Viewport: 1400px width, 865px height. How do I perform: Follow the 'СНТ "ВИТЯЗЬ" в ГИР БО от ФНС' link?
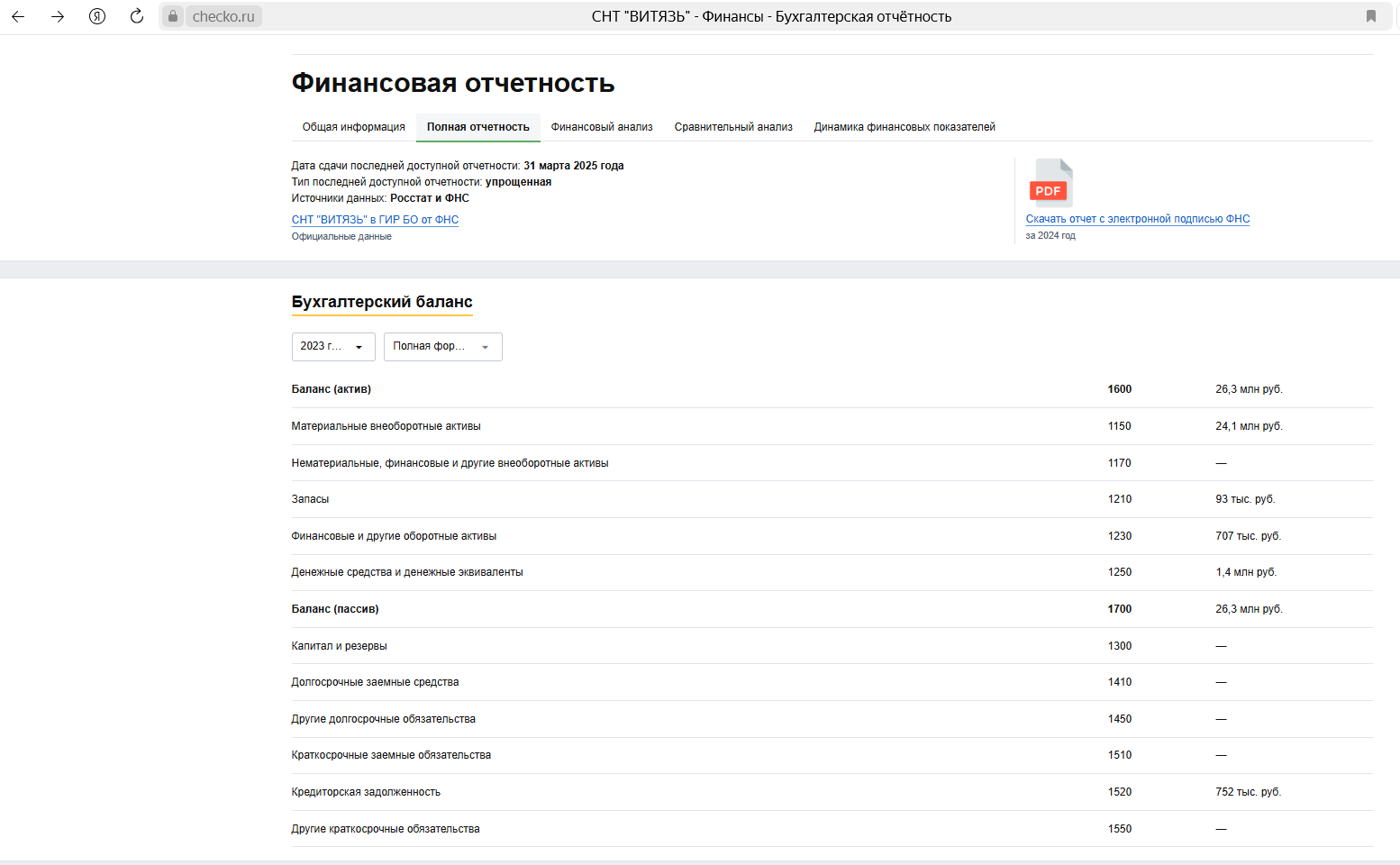coord(375,220)
